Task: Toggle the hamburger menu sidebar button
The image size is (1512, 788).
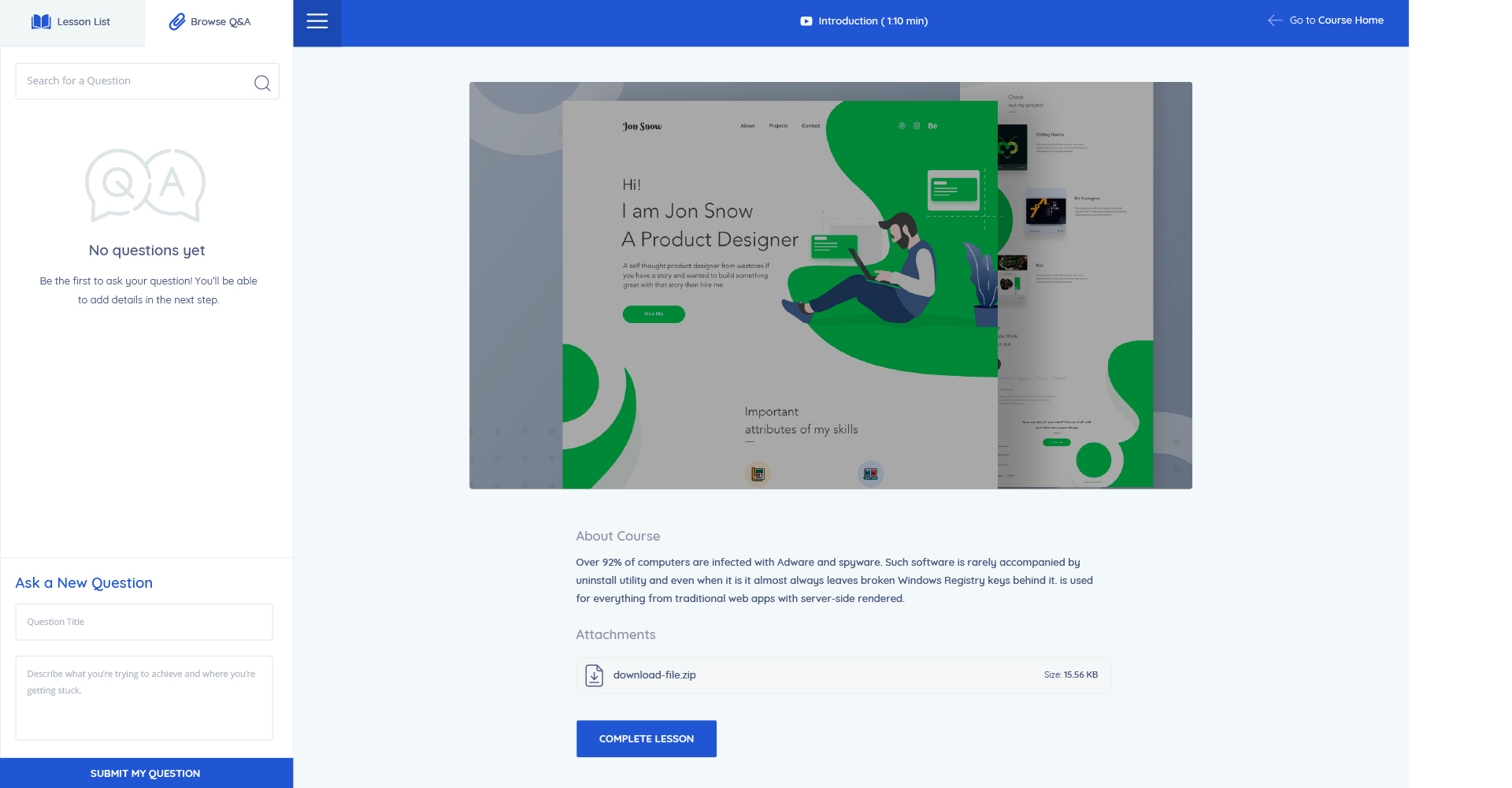Action: [317, 22]
